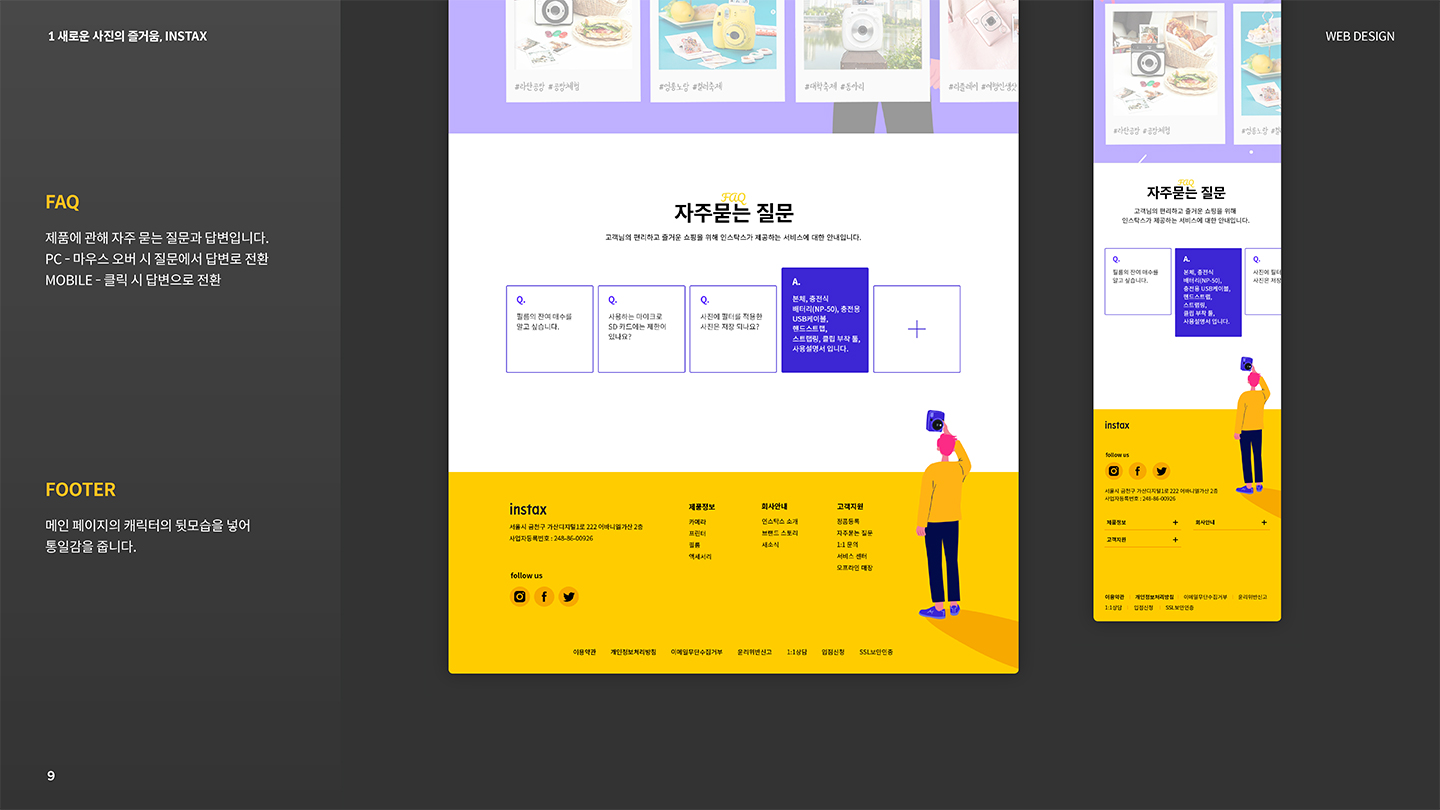Viewport: 1440px width, 810px height.
Task: Click the plus icon to load more FAQ questions
Action: (917, 329)
